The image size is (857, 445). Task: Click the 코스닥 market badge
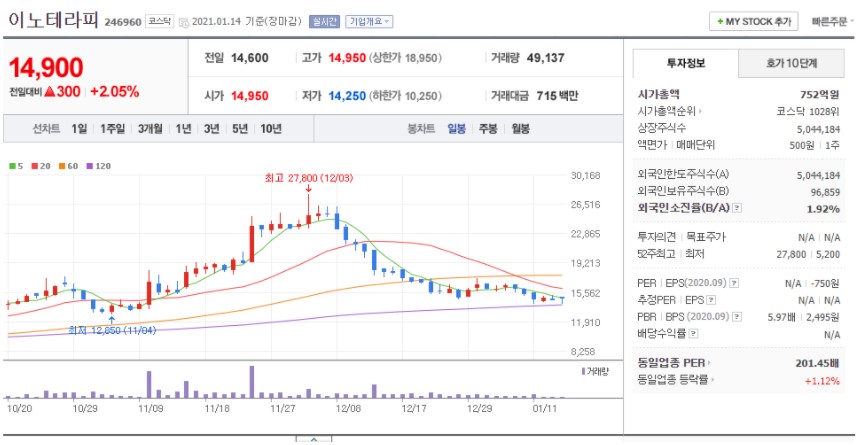point(159,21)
